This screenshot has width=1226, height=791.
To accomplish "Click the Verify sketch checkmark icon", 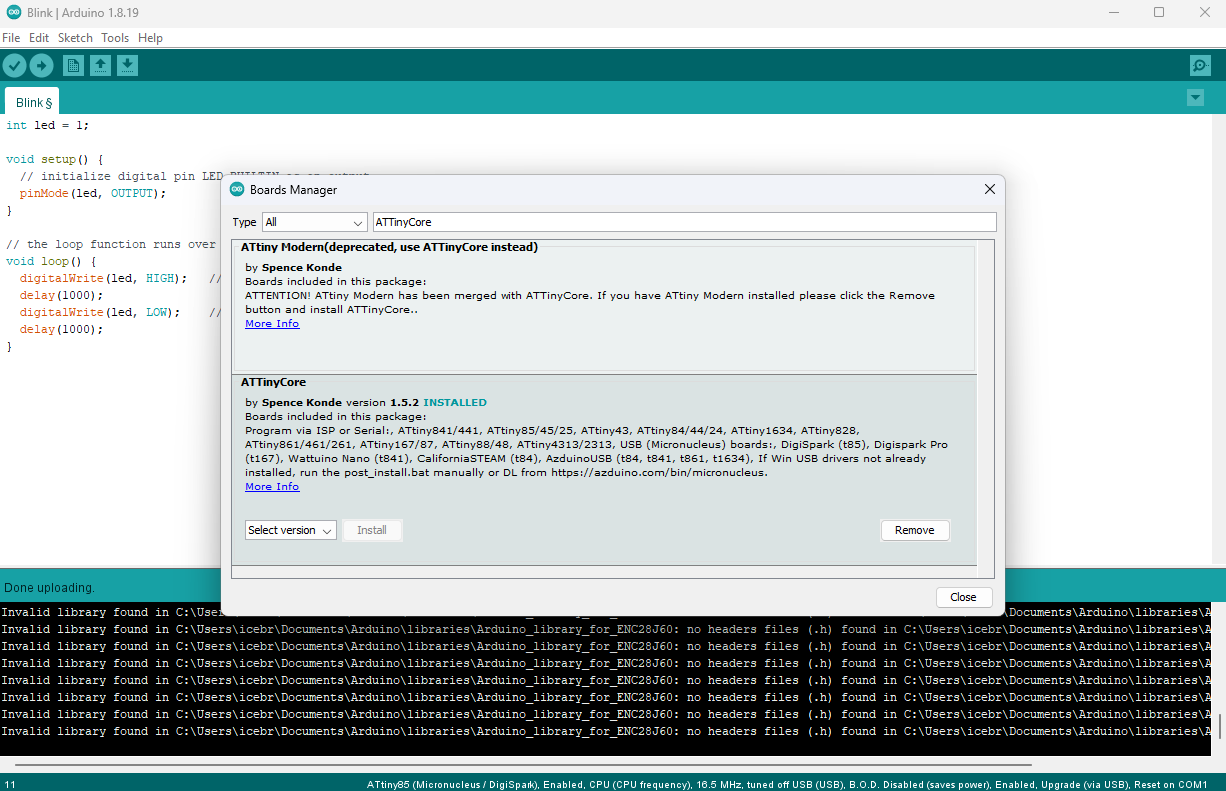I will (x=14, y=66).
